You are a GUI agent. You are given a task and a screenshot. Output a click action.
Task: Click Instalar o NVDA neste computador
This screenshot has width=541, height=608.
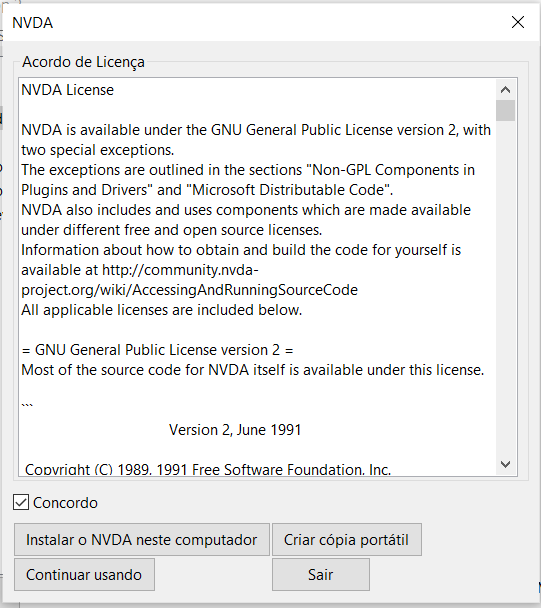[x=142, y=540]
